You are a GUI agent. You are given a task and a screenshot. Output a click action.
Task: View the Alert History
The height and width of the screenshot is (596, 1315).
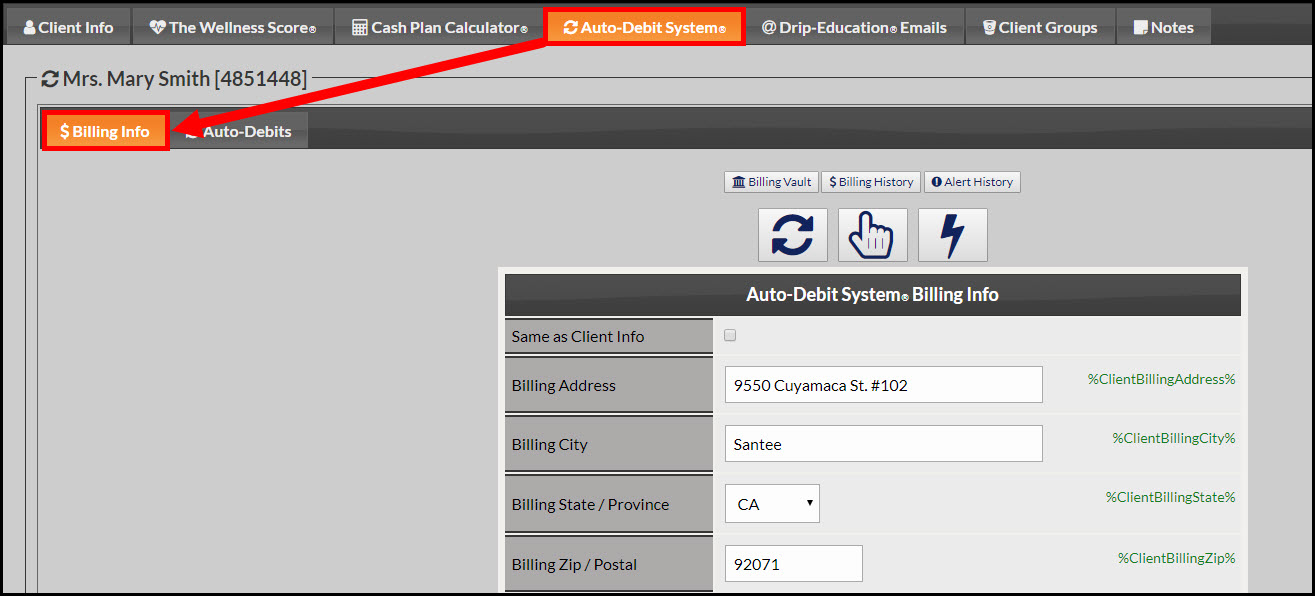971,181
